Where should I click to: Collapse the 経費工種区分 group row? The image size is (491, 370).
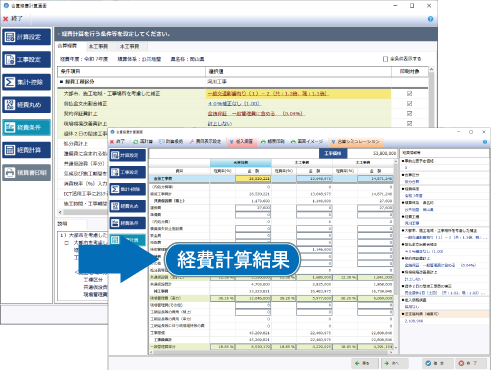tap(61, 82)
